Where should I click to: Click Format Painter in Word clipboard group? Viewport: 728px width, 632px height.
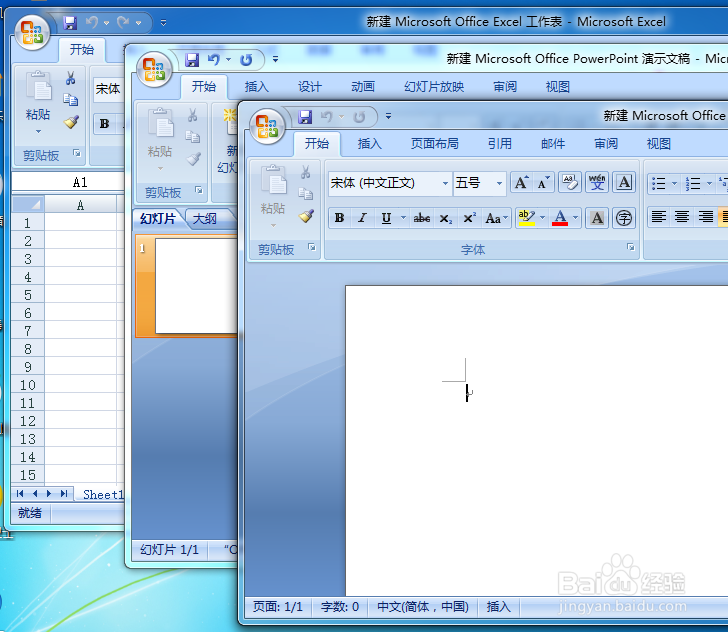[x=306, y=216]
